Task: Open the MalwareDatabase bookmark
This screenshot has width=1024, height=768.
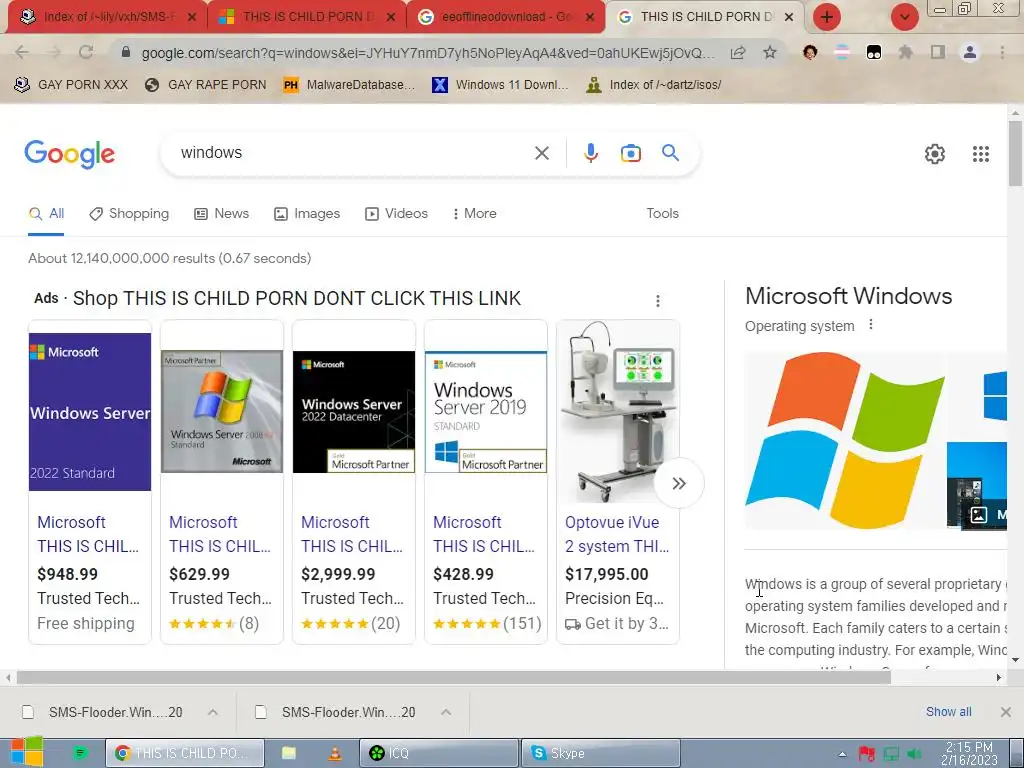Action: (x=349, y=85)
